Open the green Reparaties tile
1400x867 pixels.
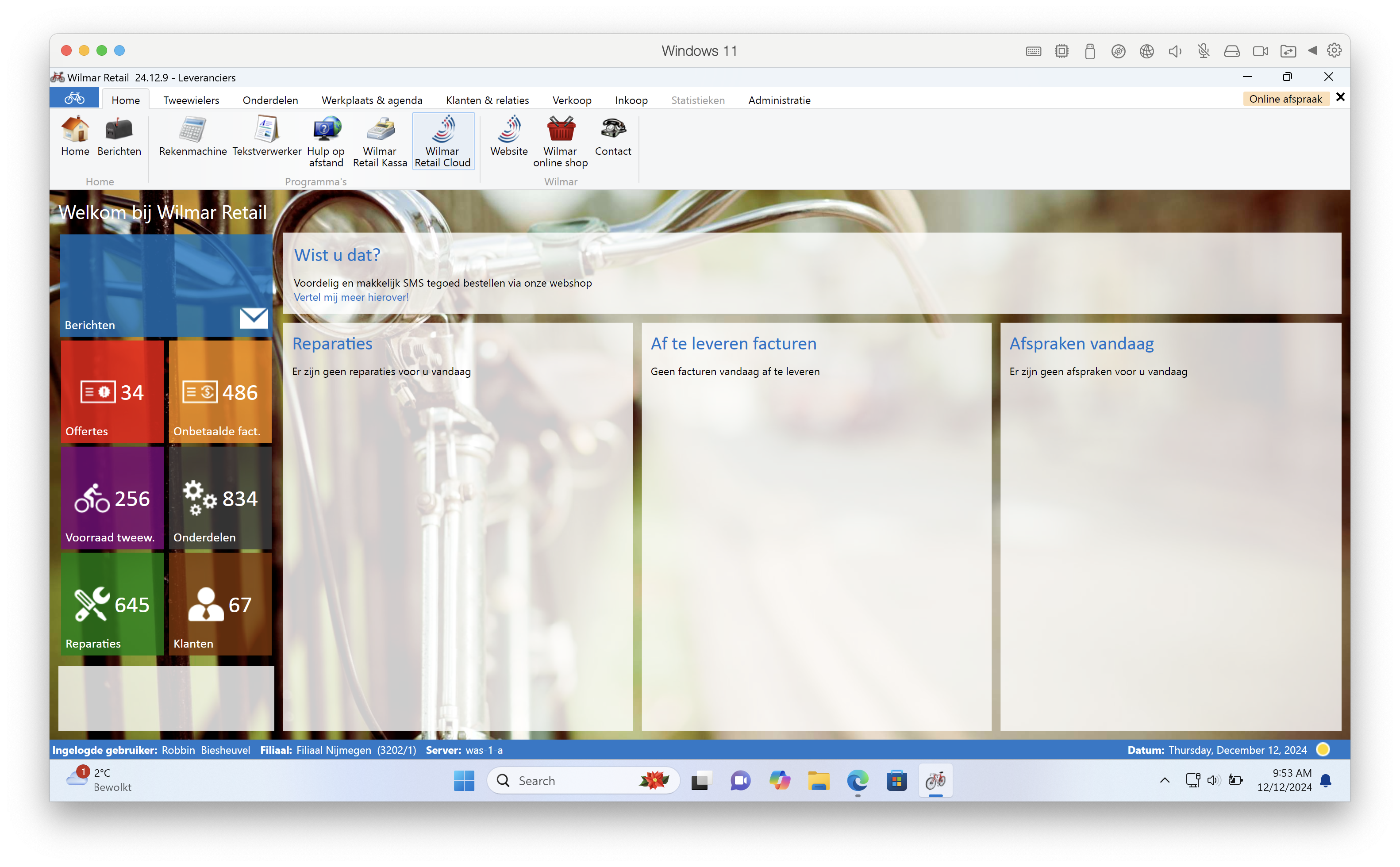click(x=112, y=604)
